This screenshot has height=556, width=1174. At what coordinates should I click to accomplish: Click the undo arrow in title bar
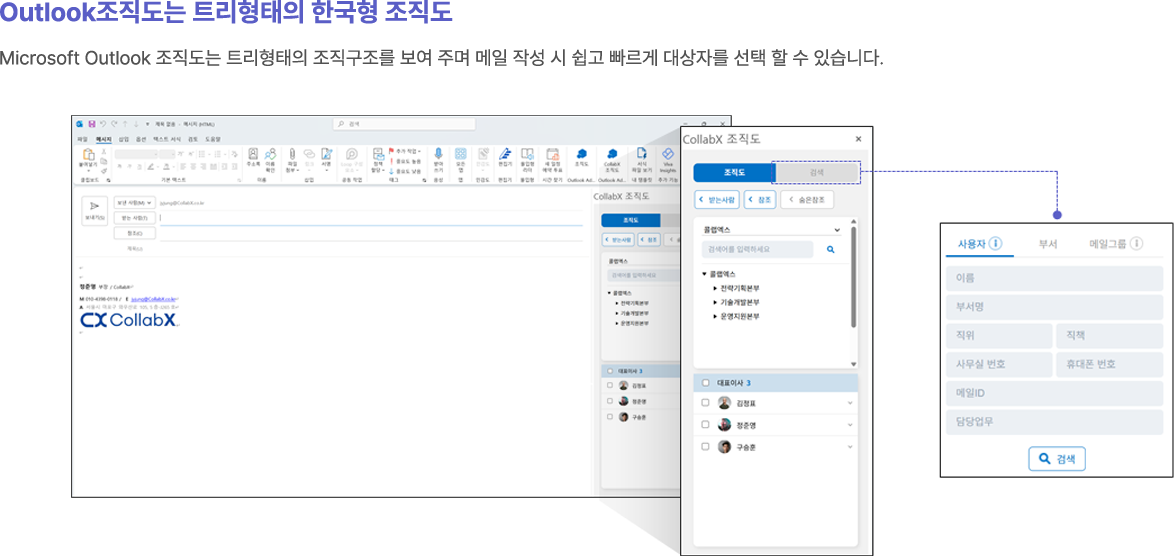click(103, 124)
